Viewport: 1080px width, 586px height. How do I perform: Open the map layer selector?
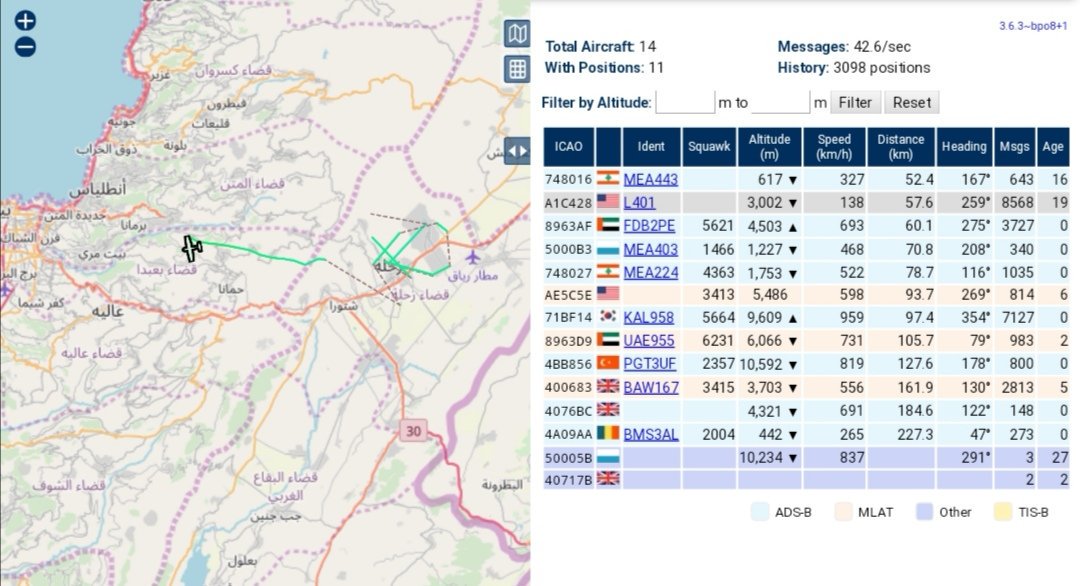(x=517, y=33)
